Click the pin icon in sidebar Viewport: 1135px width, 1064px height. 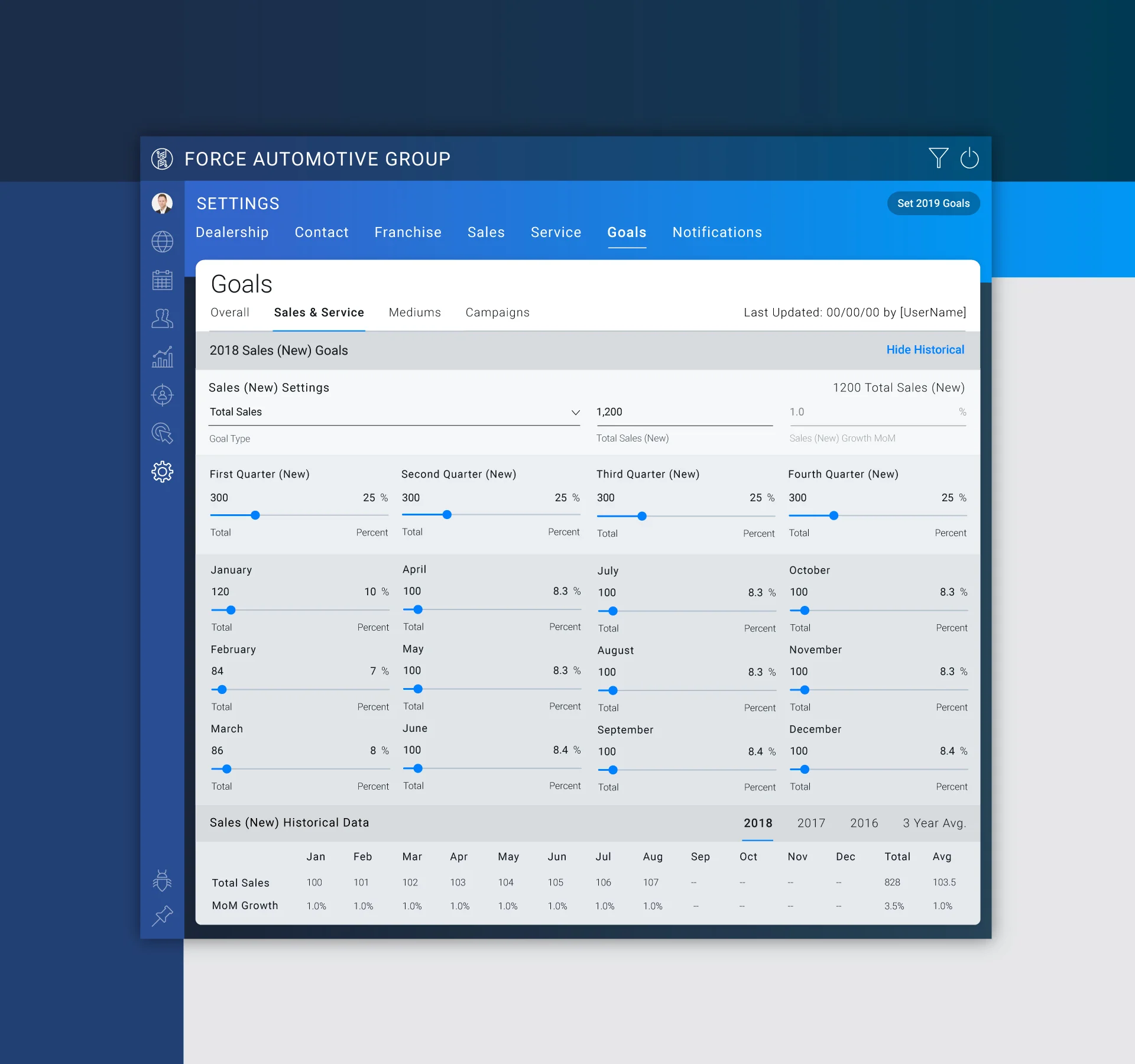point(162,916)
